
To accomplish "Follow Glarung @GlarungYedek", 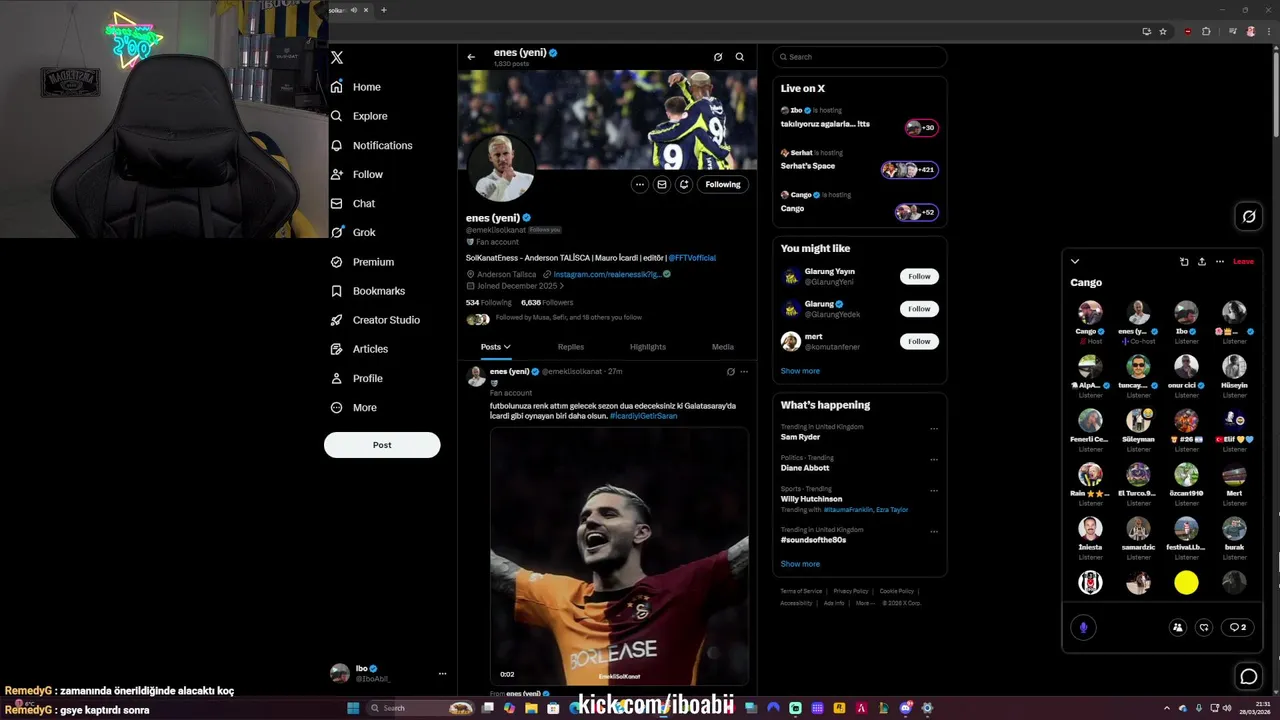I will point(919,309).
